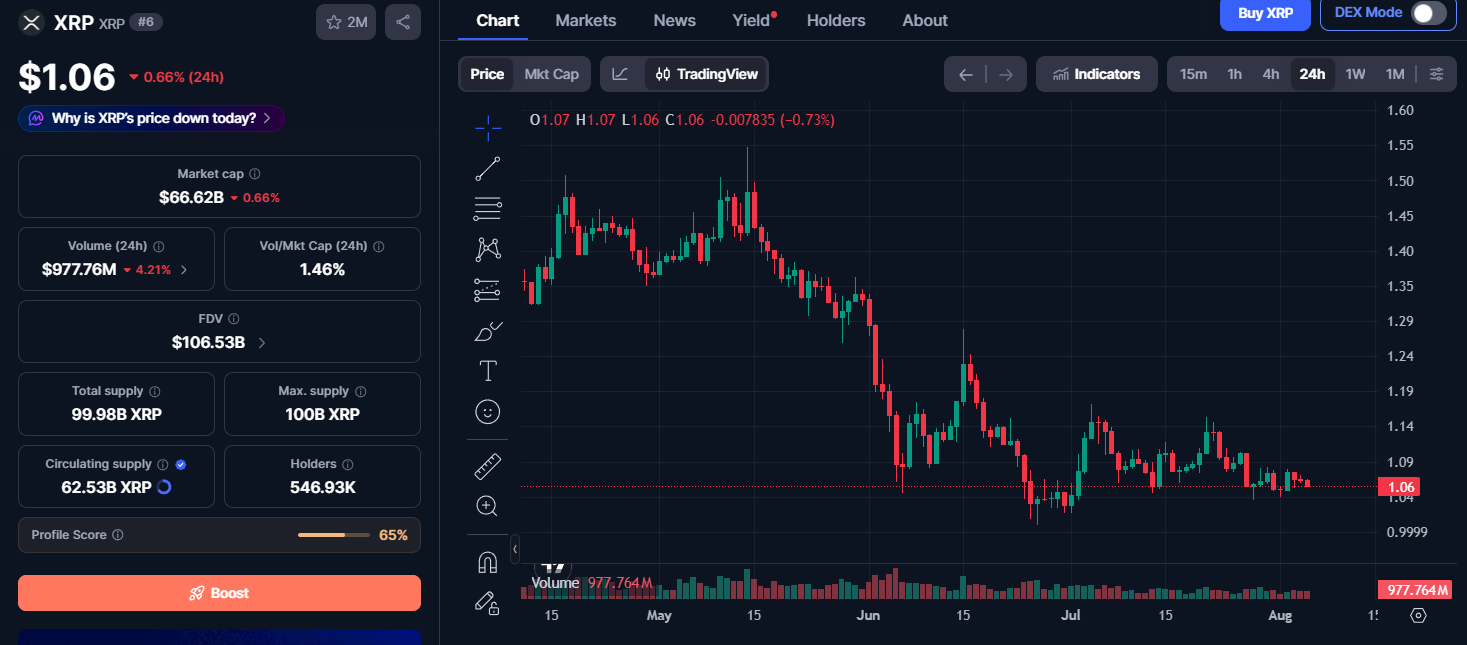This screenshot has height=645, width=1467.
Task: Click the 1.06 current price label on axis
Action: 1398,487
